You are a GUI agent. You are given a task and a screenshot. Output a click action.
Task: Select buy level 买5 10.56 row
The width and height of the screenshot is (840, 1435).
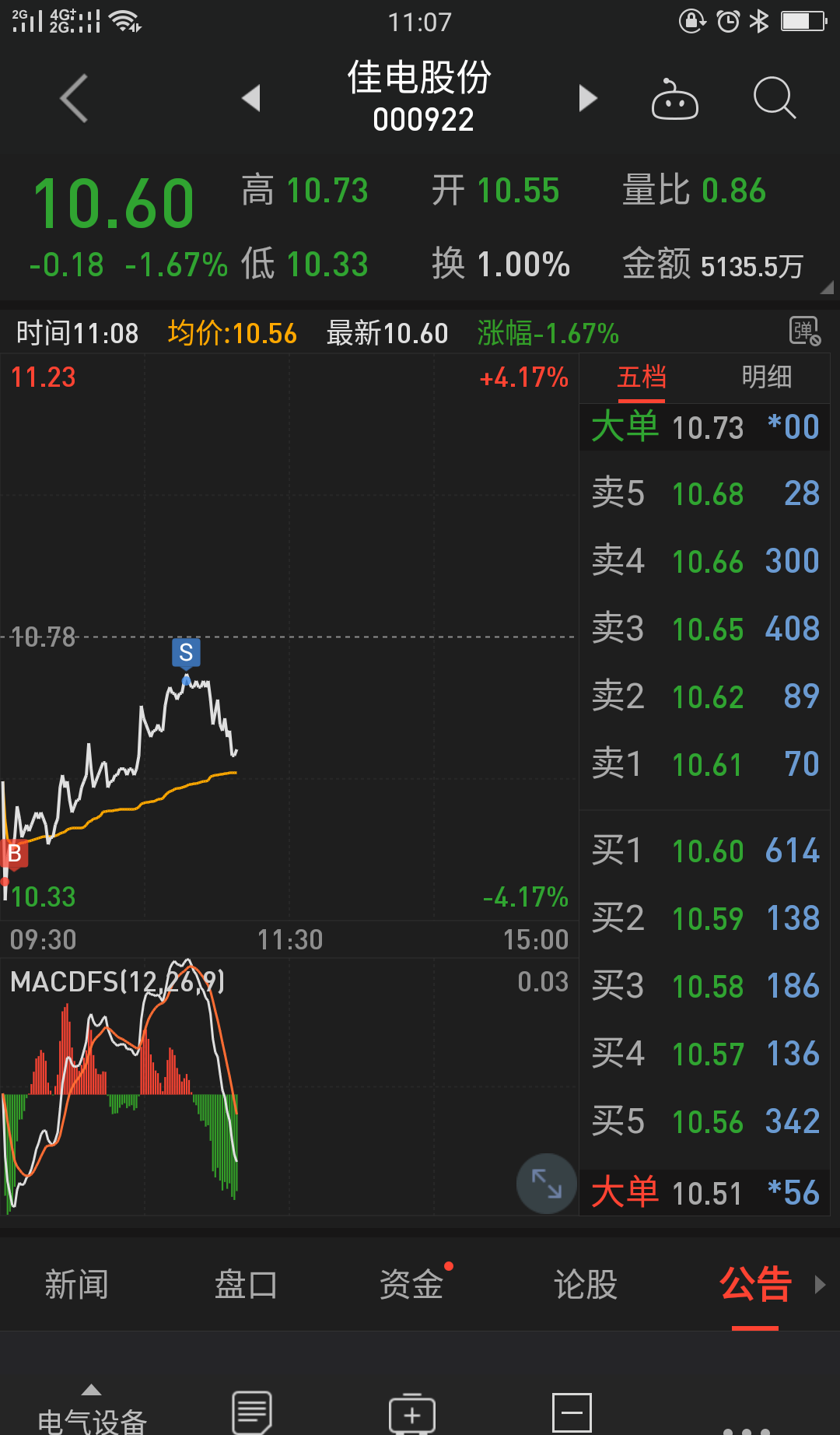coord(705,1122)
